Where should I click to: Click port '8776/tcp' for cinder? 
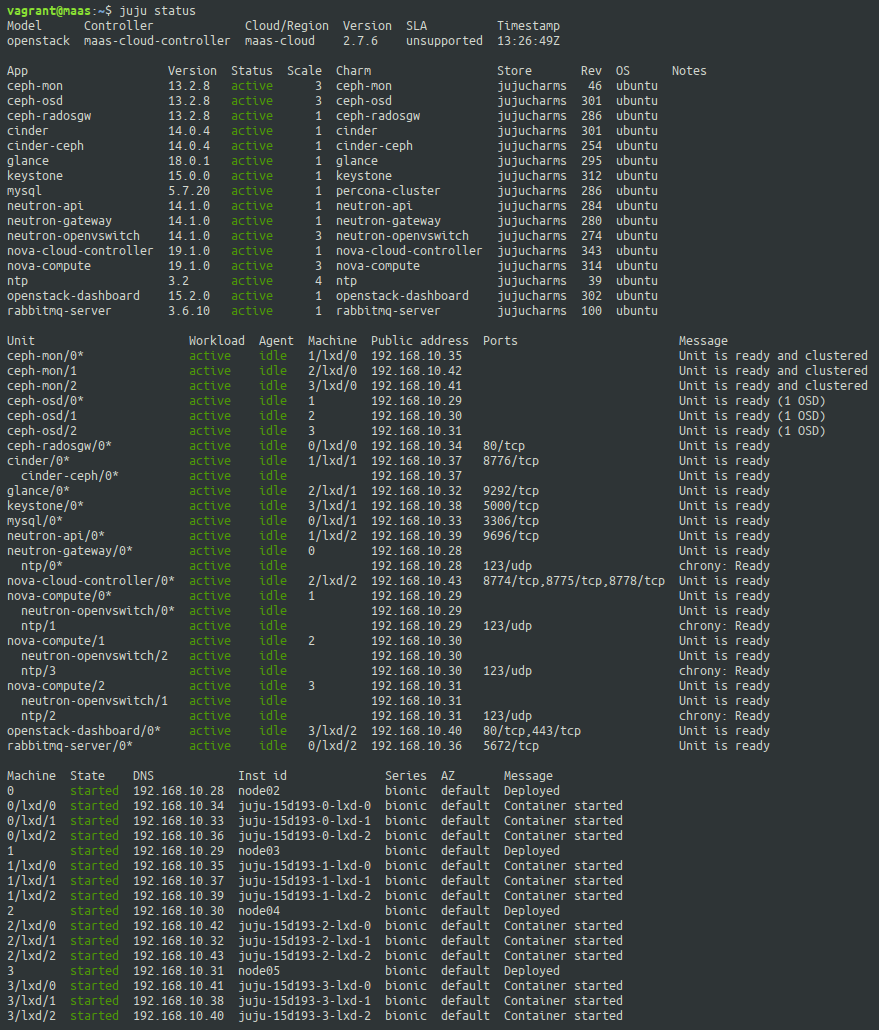[x=510, y=460]
